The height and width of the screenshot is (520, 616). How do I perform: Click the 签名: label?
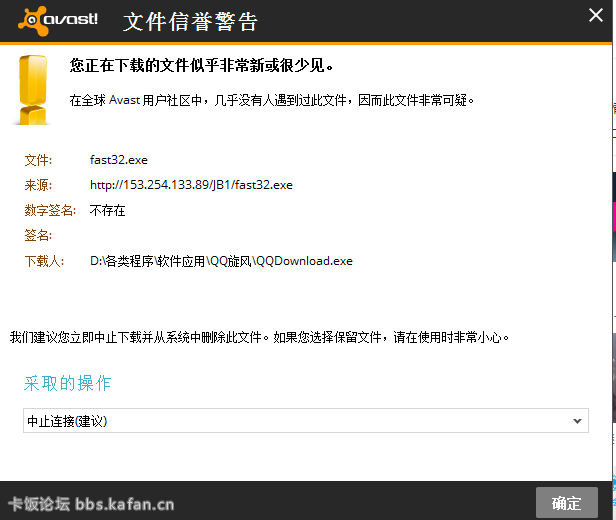pyautogui.click(x=38, y=235)
